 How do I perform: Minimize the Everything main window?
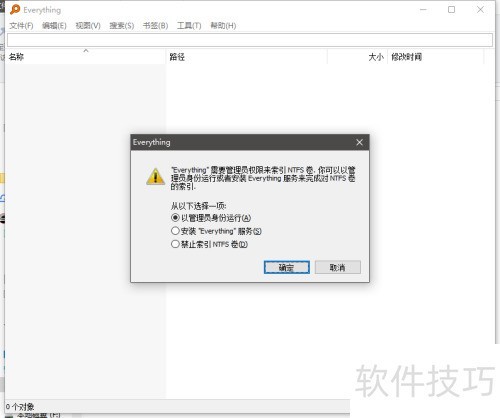coord(423,10)
